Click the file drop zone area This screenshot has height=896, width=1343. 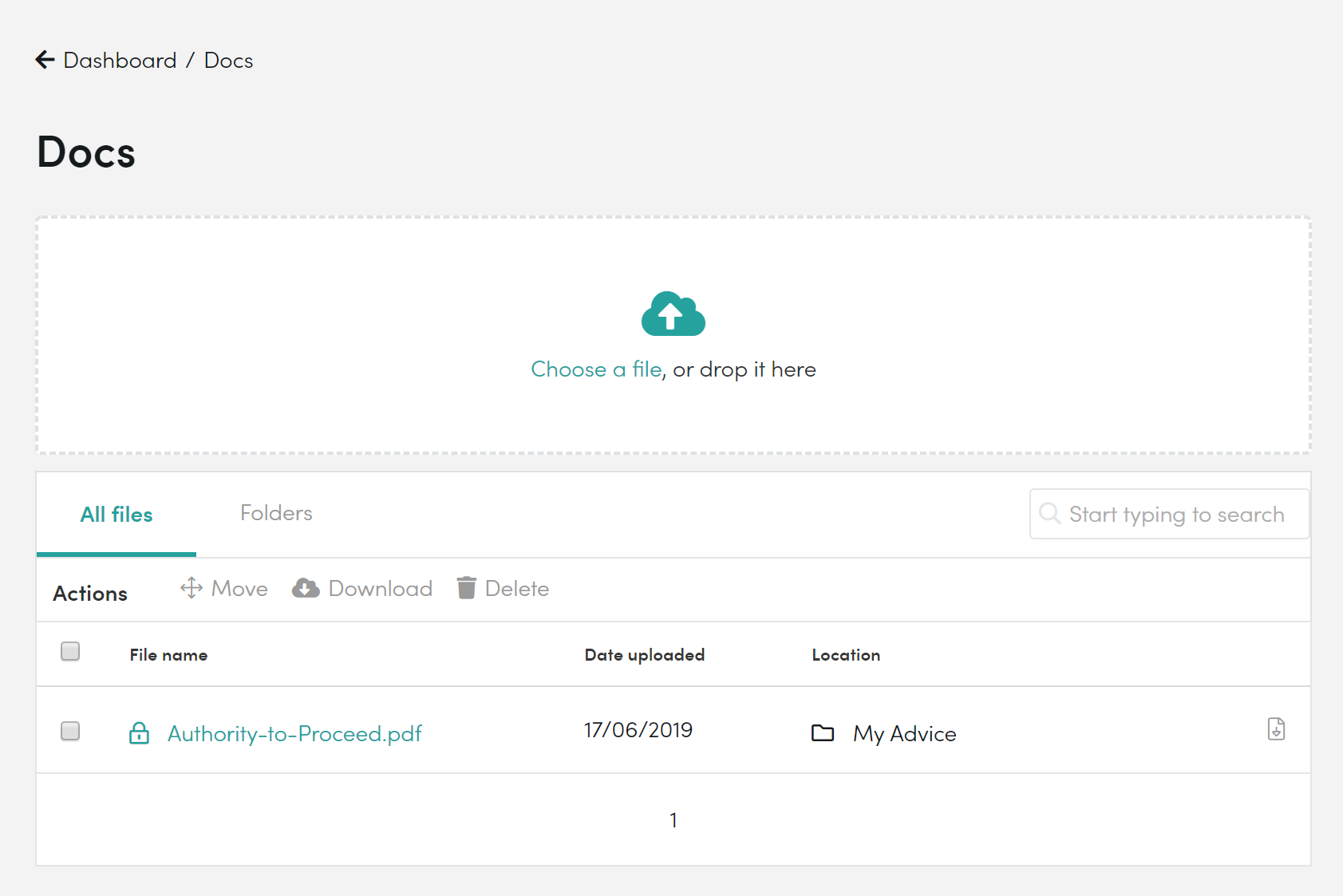pyautogui.click(x=673, y=335)
